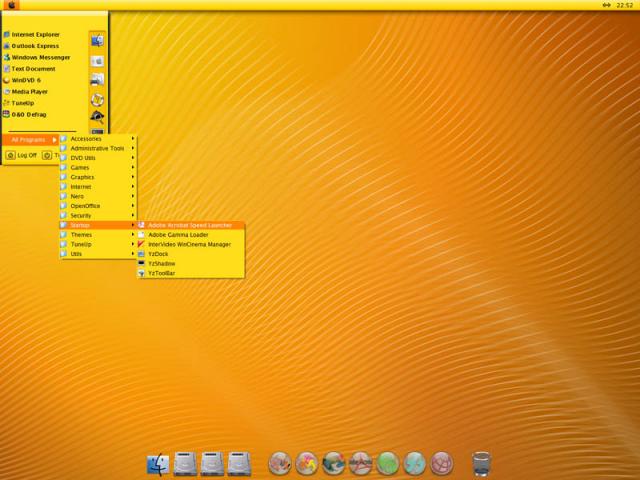The image size is (640, 480).
Task: Launch WinDVD 6
Action: tap(22, 80)
